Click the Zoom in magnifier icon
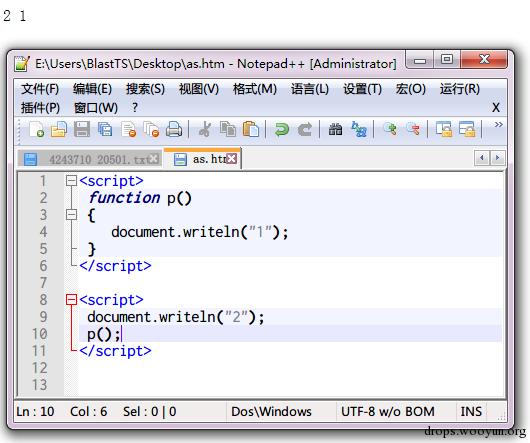Viewport: 530px width, 443px height. tap(390, 129)
